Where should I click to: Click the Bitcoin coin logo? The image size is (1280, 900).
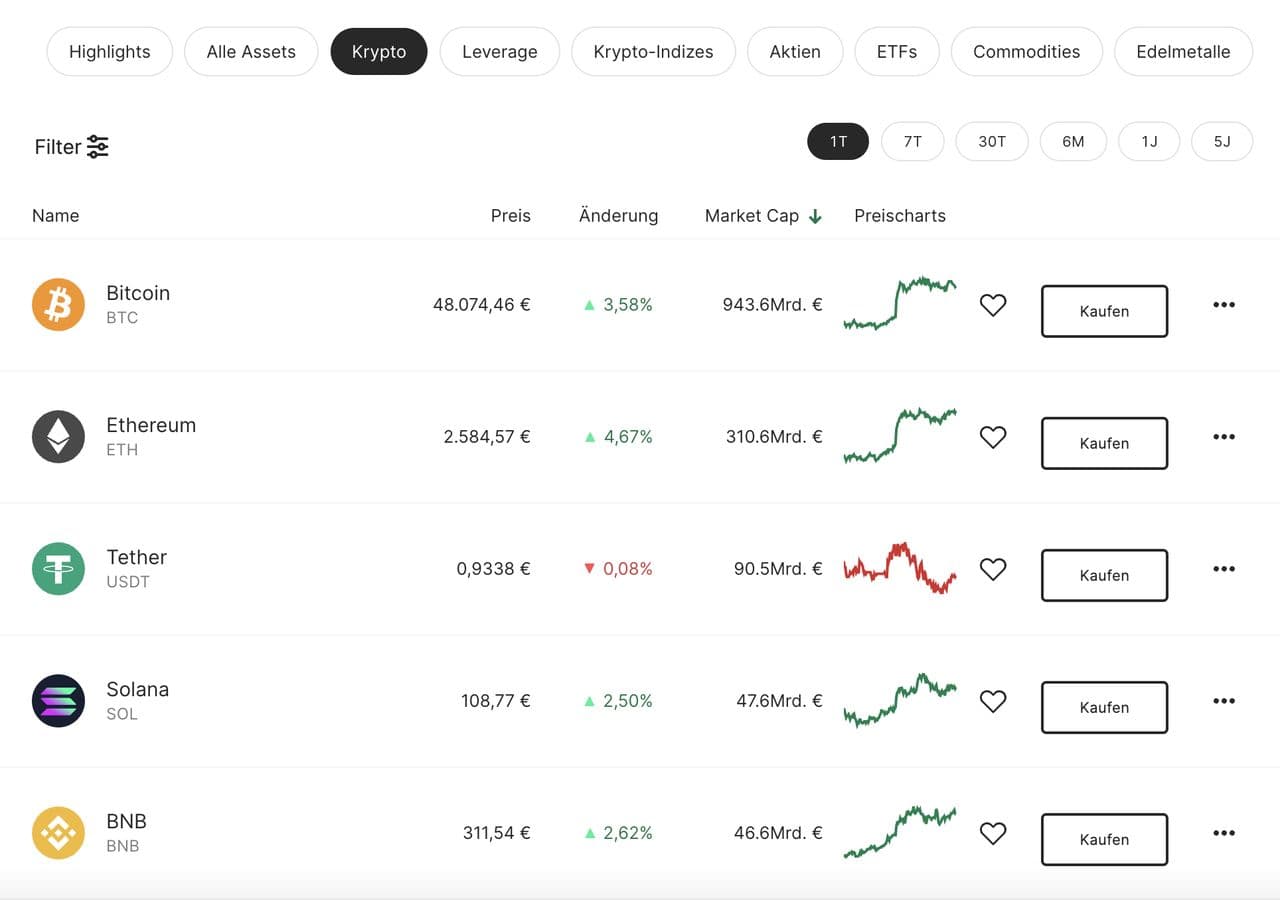coord(58,305)
